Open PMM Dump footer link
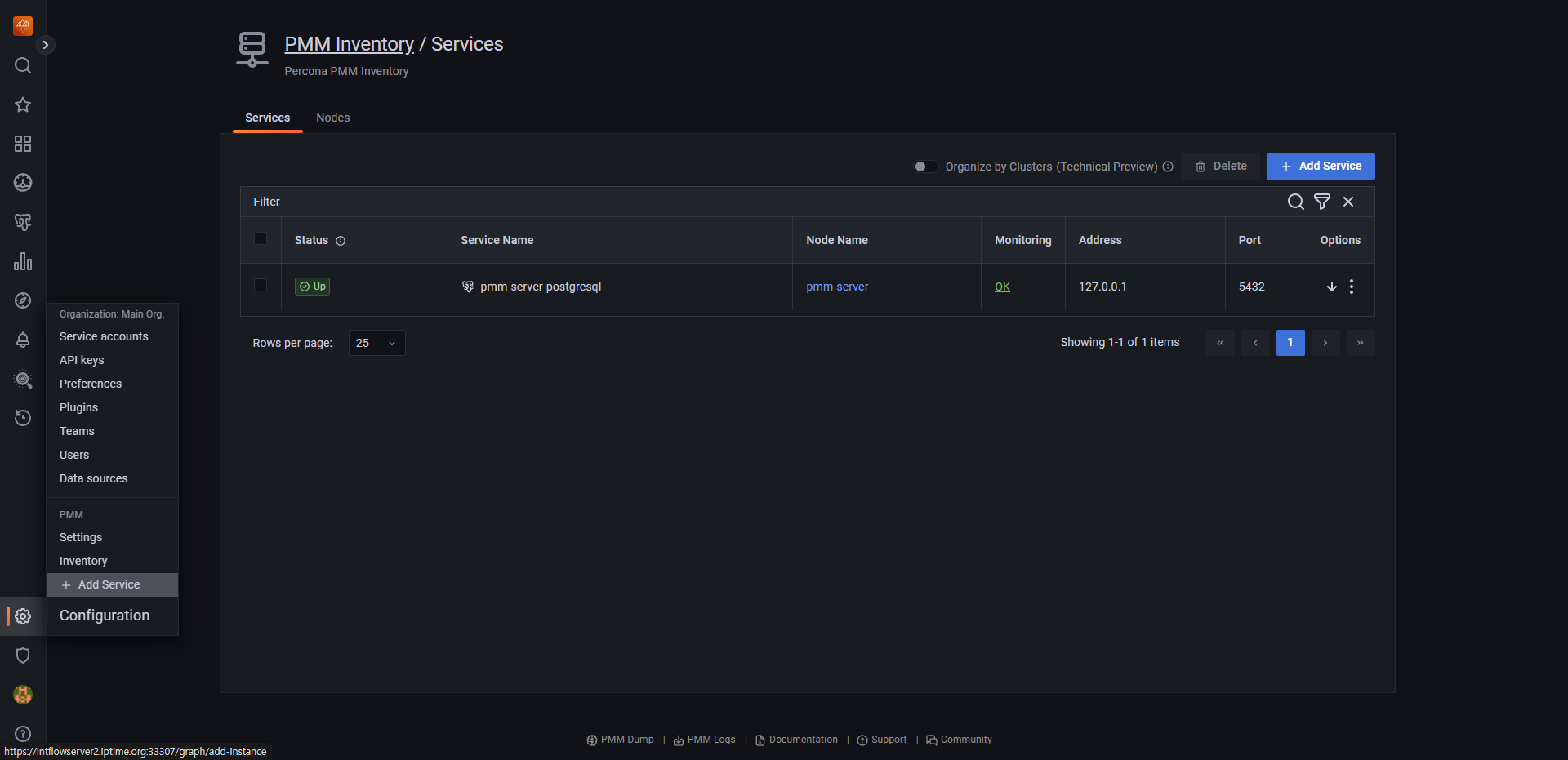 [x=621, y=740]
